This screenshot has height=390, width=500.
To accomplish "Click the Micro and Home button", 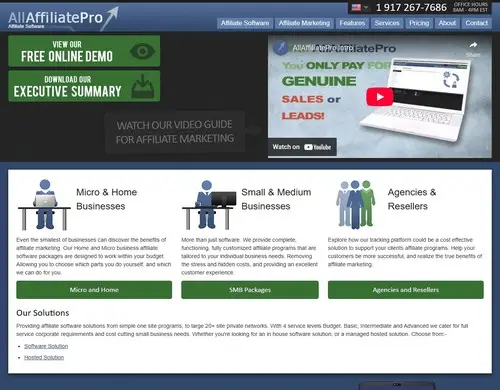I will coord(94,290).
